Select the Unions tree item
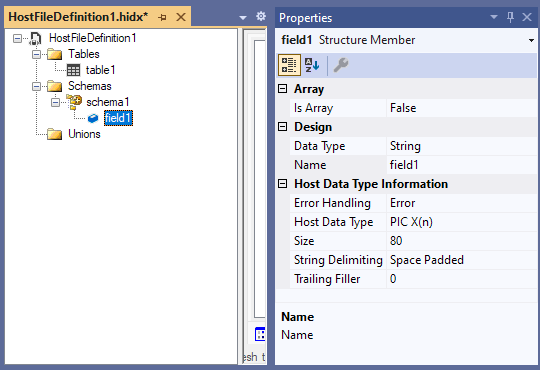The width and height of the screenshot is (540, 370). 84,134
